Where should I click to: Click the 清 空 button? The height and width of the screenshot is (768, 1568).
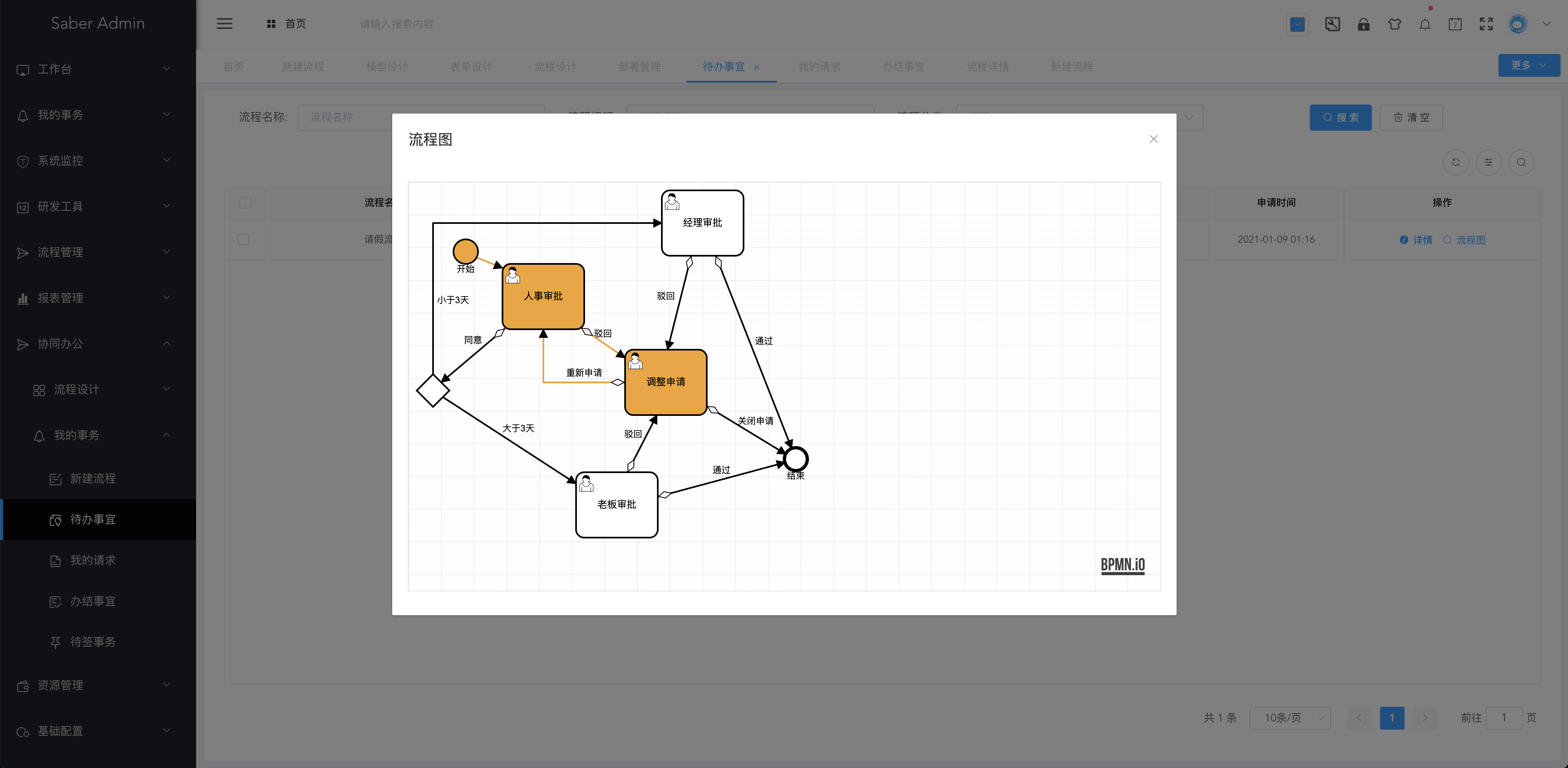[1411, 118]
